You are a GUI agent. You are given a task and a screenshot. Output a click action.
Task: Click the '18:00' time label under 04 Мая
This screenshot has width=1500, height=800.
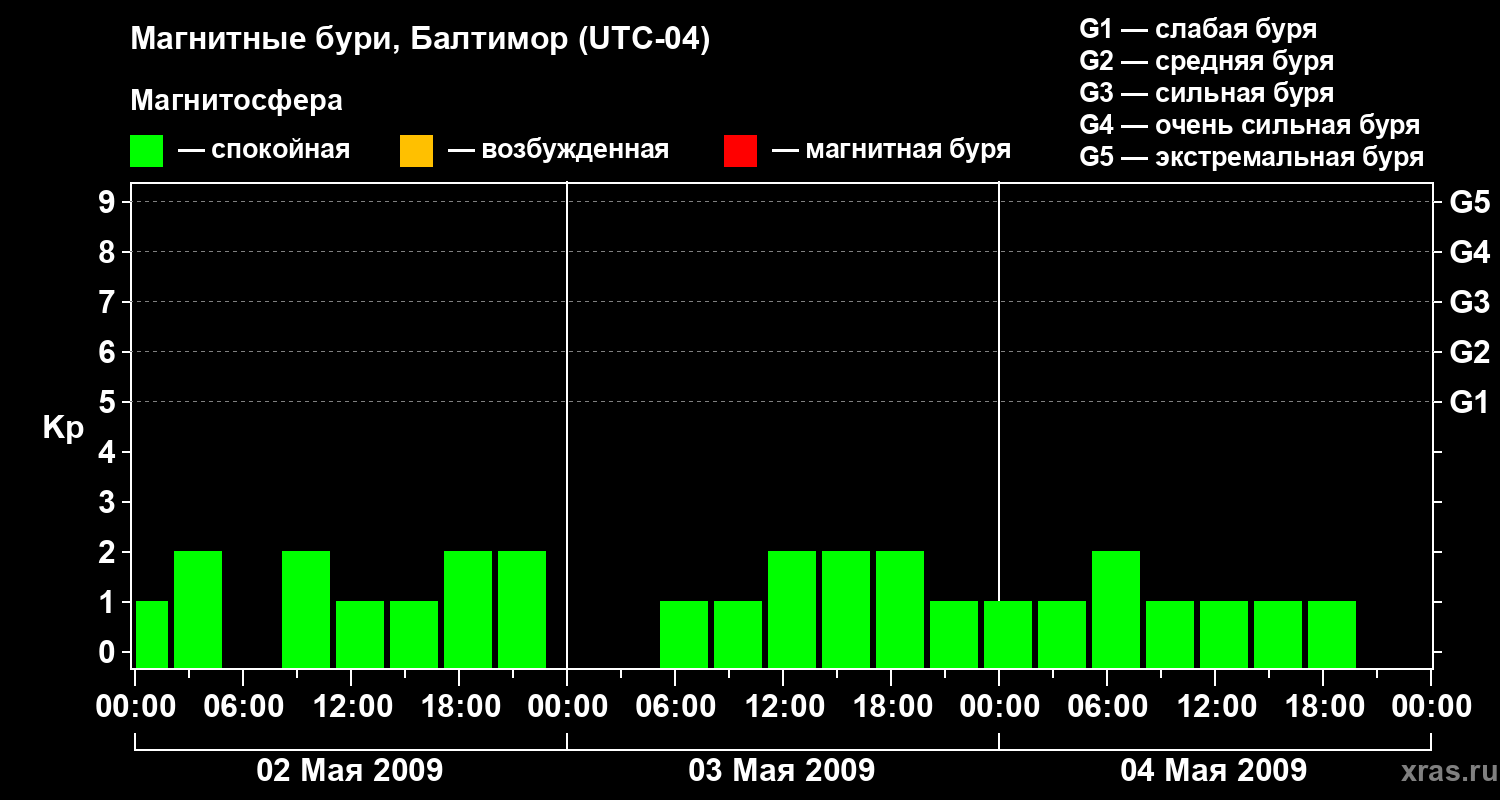click(1323, 707)
